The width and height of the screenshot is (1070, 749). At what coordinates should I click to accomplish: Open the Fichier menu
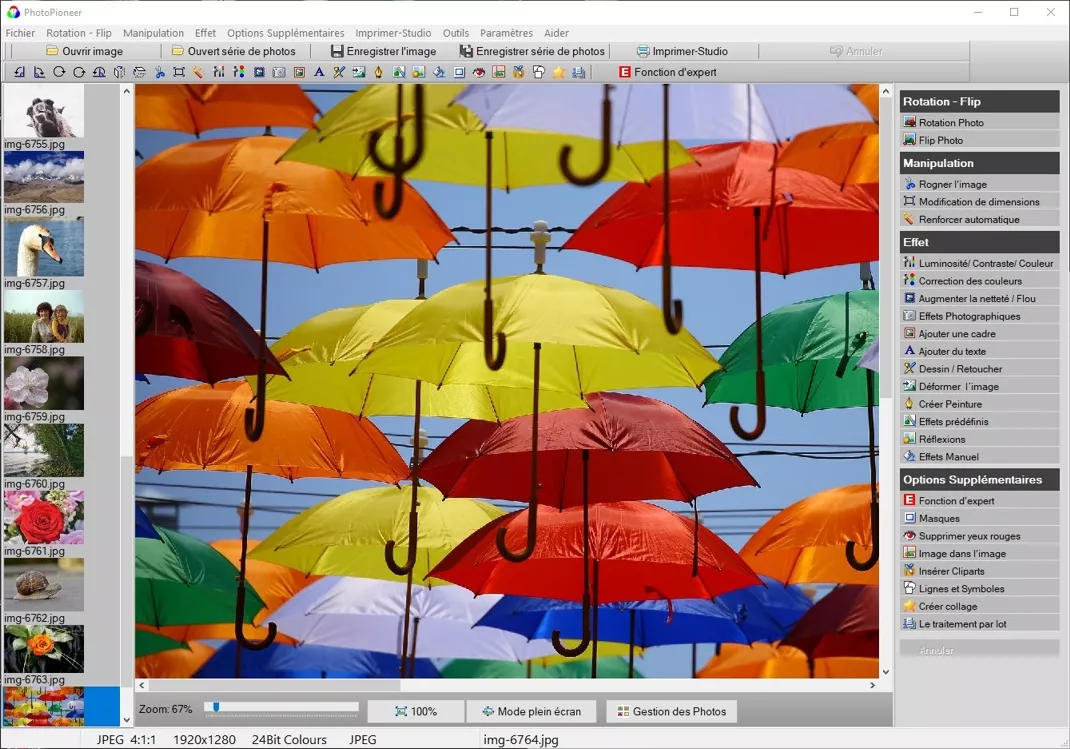click(x=20, y=33)
